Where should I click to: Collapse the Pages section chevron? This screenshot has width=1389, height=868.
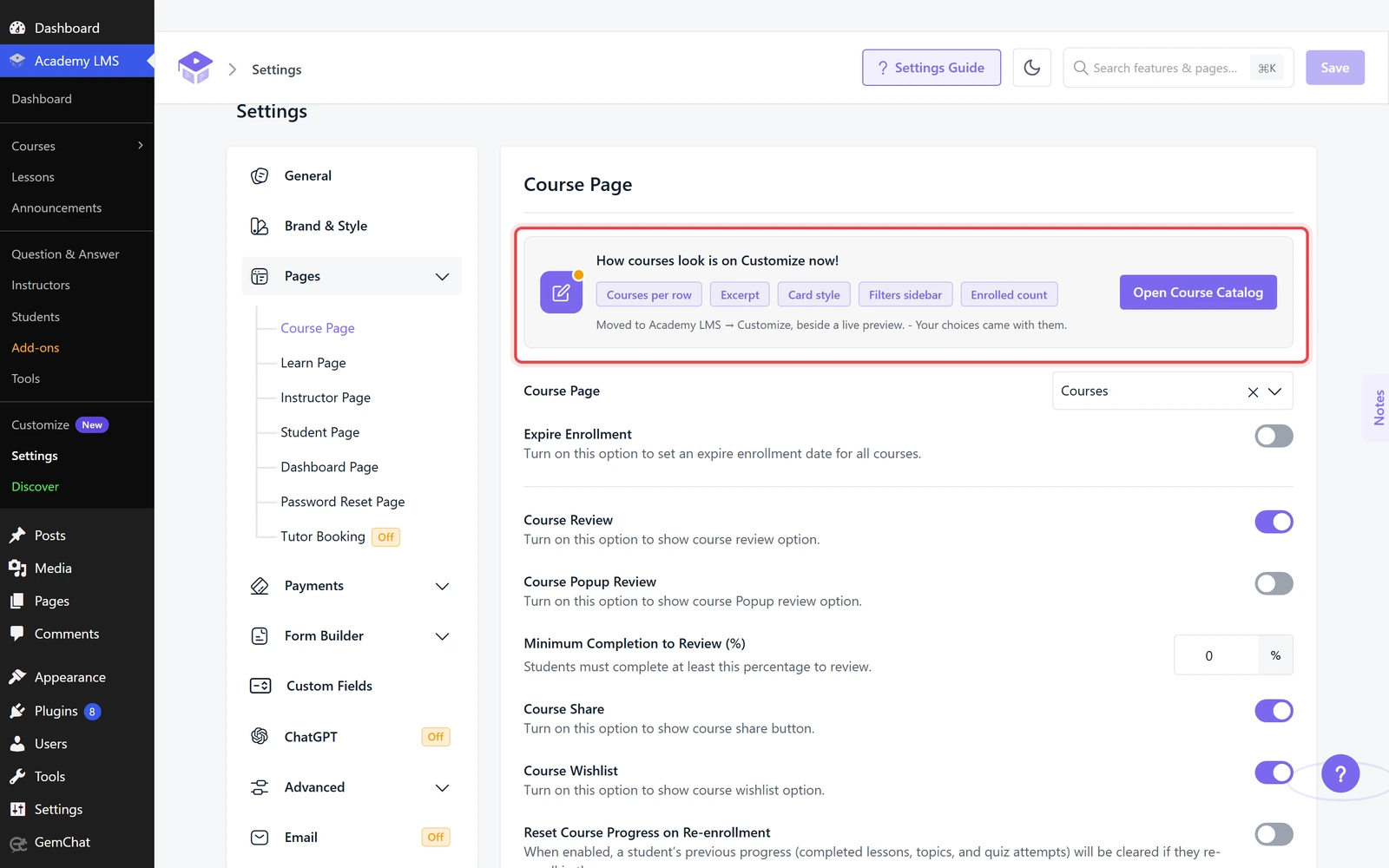click(x=442, y=277)
